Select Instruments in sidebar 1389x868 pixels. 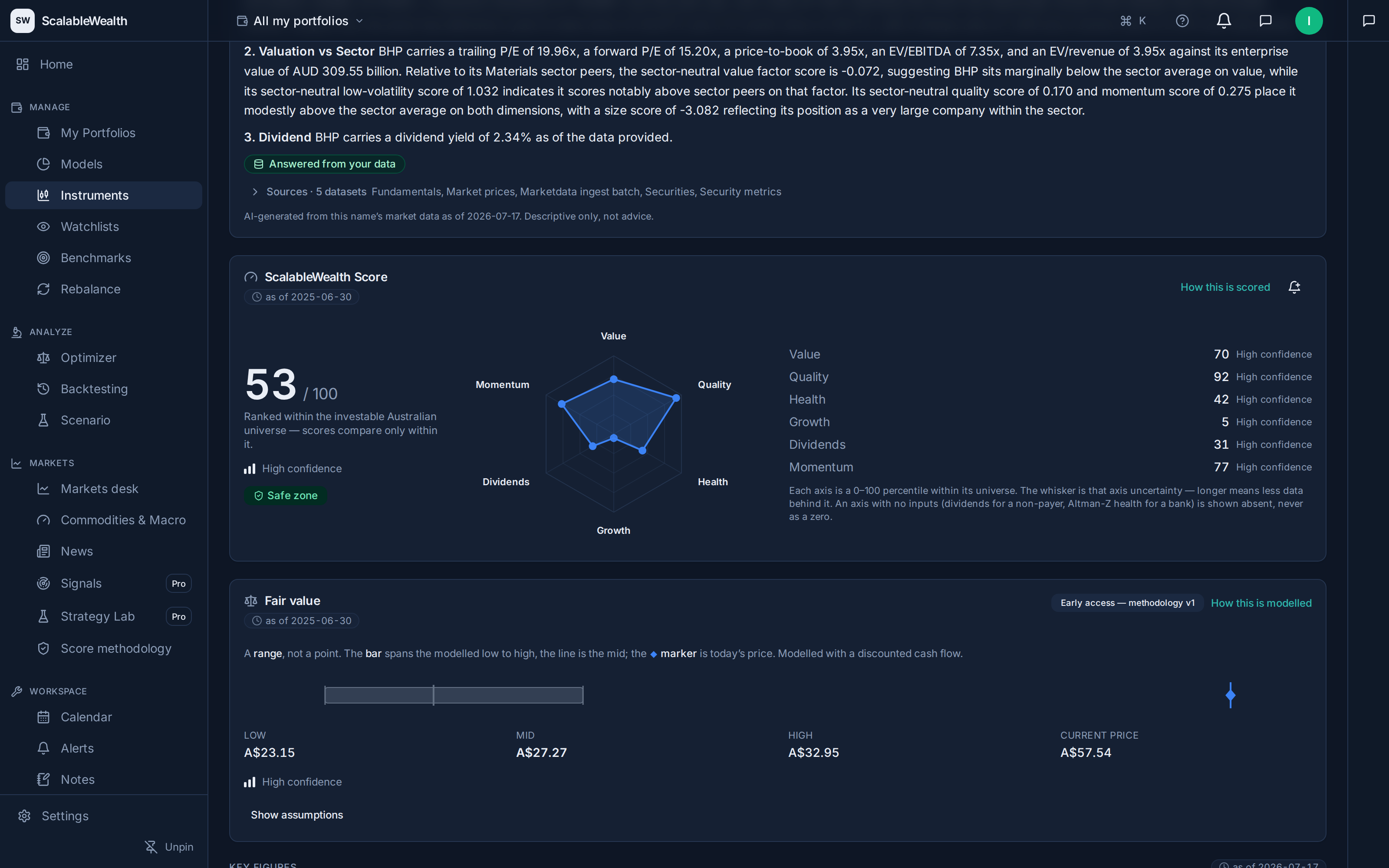pyautogui.click(x=103, y=195)
